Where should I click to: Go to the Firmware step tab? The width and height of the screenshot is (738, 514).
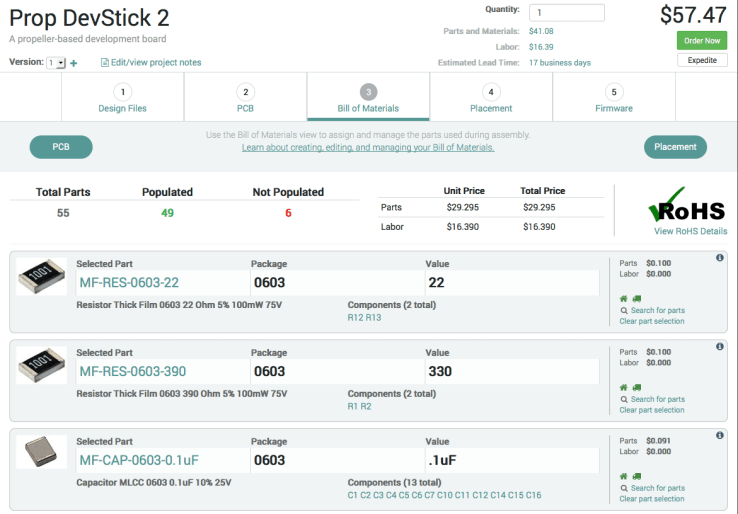point(614,98)
